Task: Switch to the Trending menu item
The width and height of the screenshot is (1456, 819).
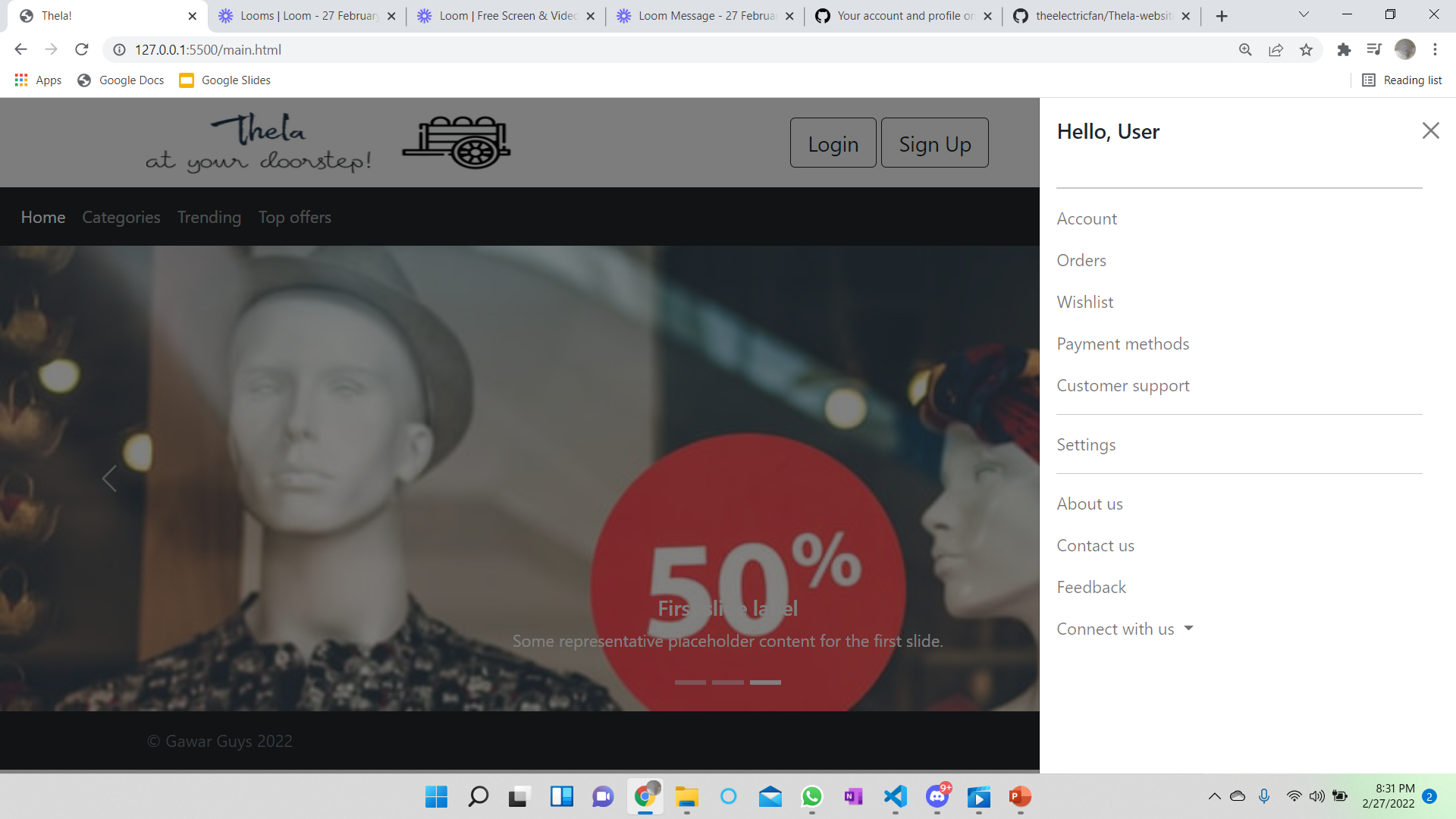Action: point(209,218)
